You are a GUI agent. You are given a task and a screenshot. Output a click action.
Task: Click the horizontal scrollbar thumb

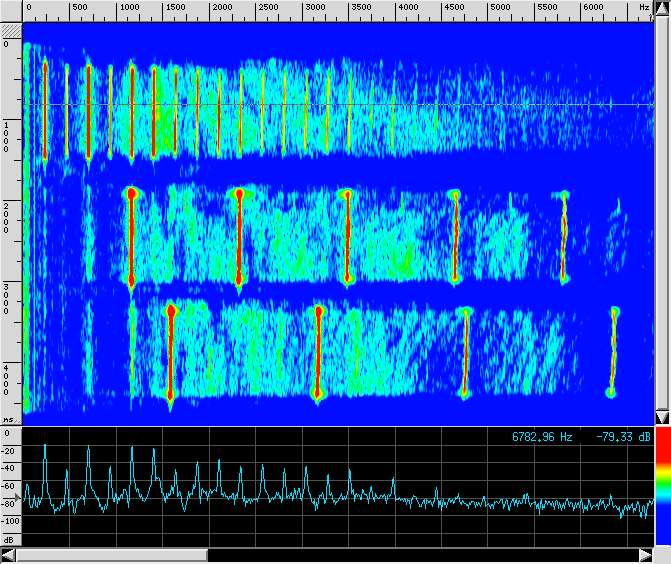112,554
